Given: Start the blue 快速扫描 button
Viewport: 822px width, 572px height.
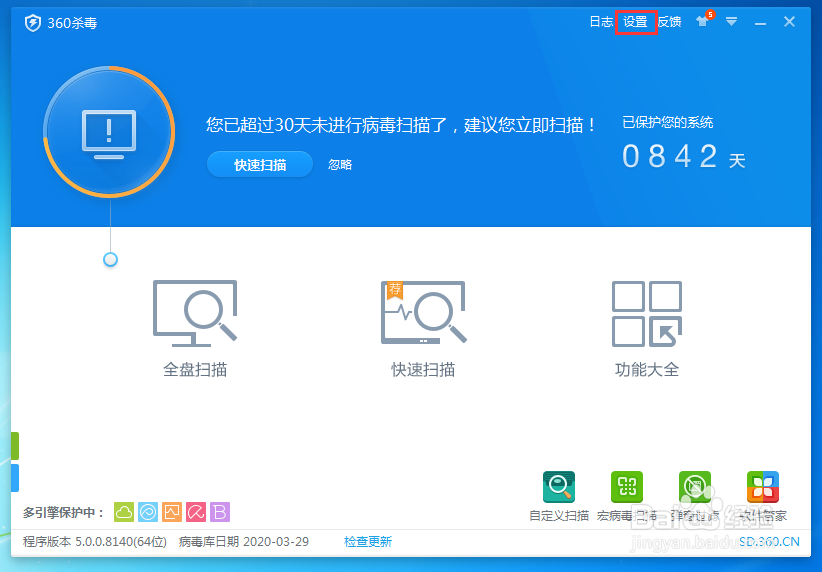Looking at the screenshot, I should 260,165.
